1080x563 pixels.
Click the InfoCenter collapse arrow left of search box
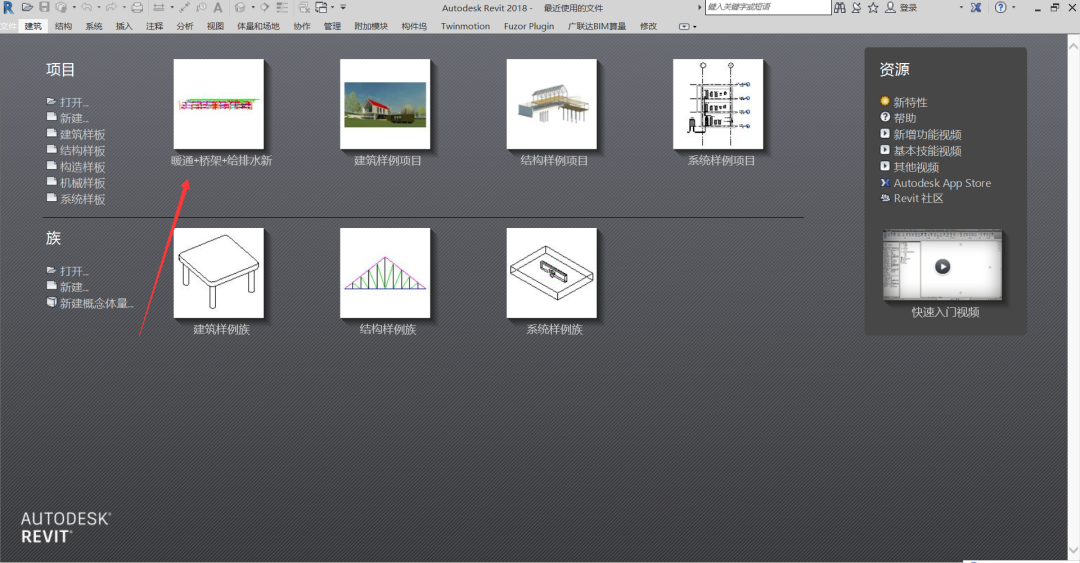click(x=699, y=8)
